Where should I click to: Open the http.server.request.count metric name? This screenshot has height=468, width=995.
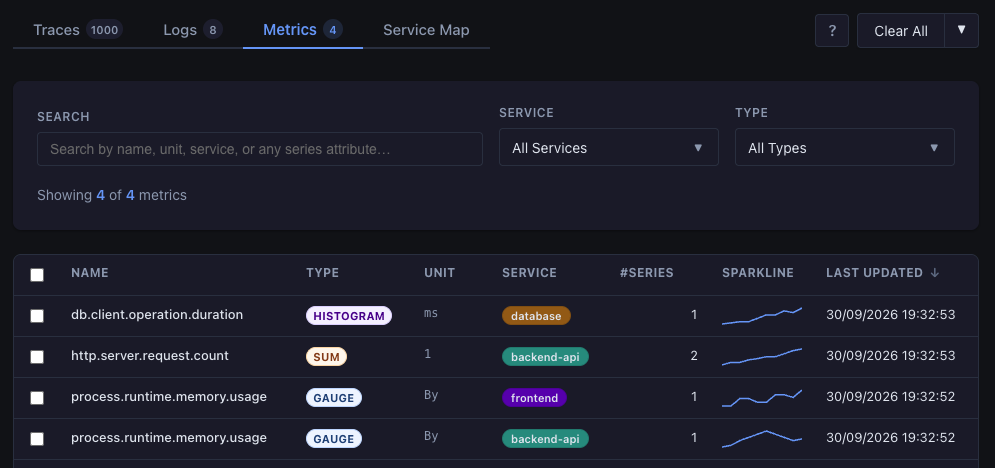(150, 356)
